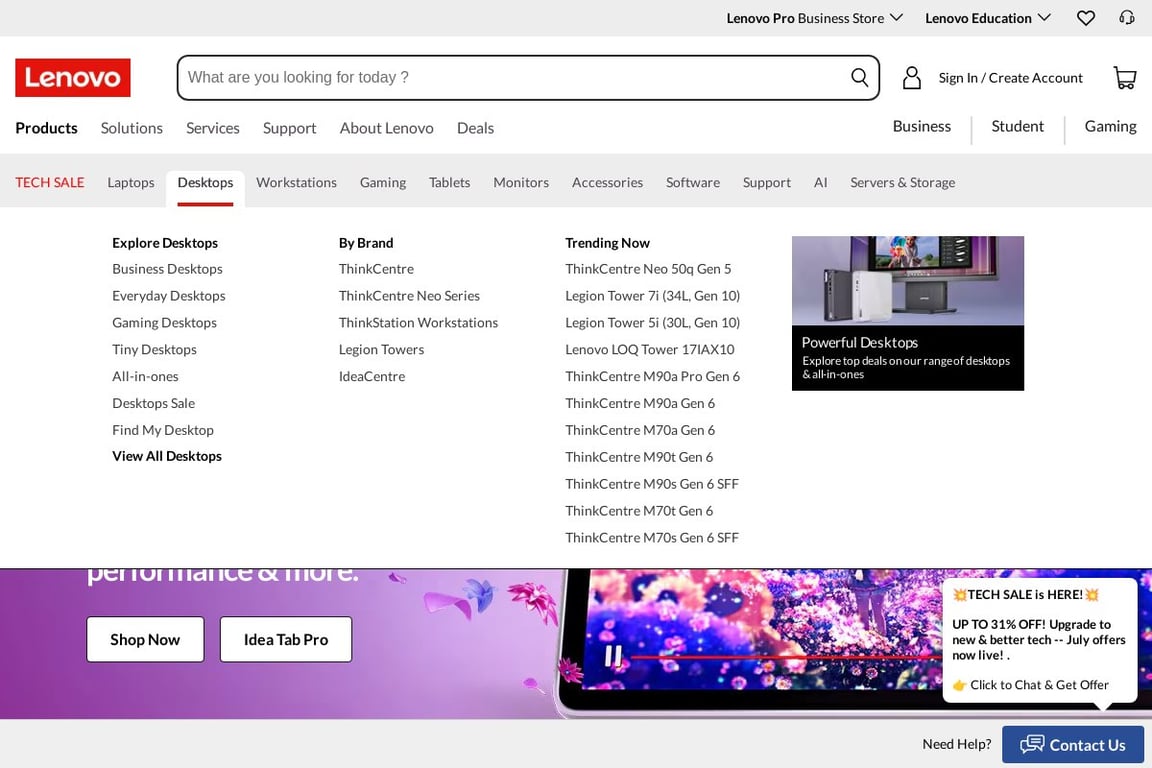Click the video progress bar

(x=786, y=656)
